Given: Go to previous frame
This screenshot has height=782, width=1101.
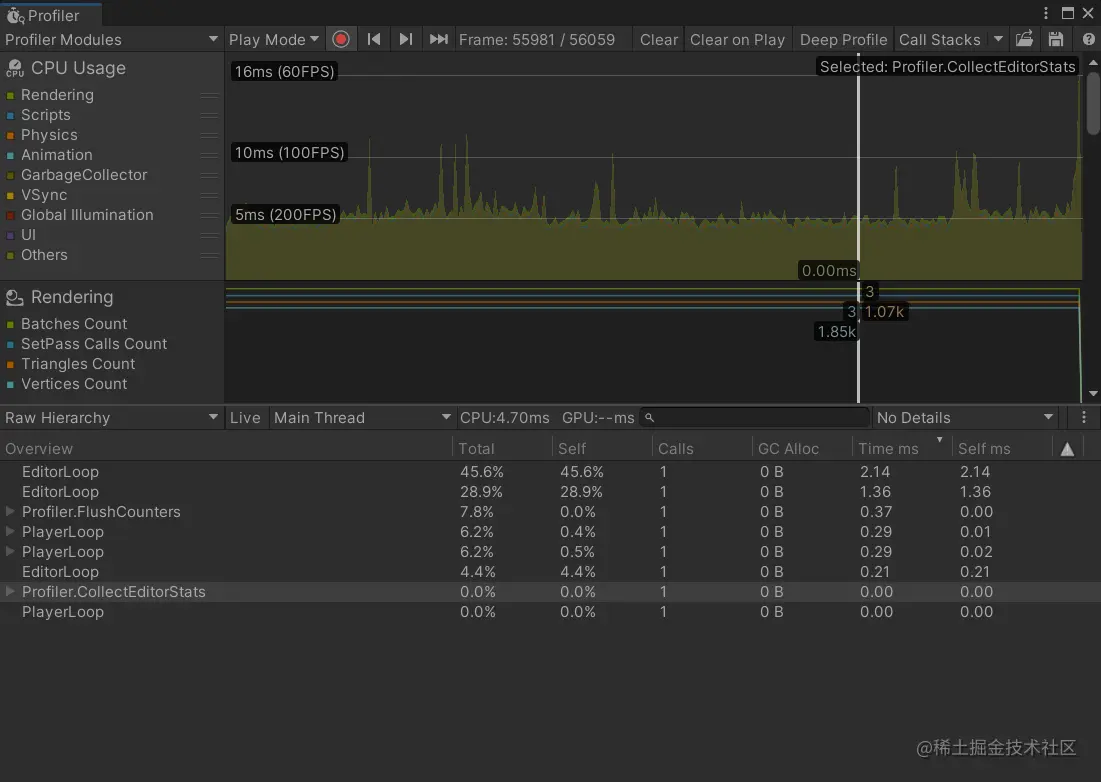Looking at the screenshot, I should point(374,39).
